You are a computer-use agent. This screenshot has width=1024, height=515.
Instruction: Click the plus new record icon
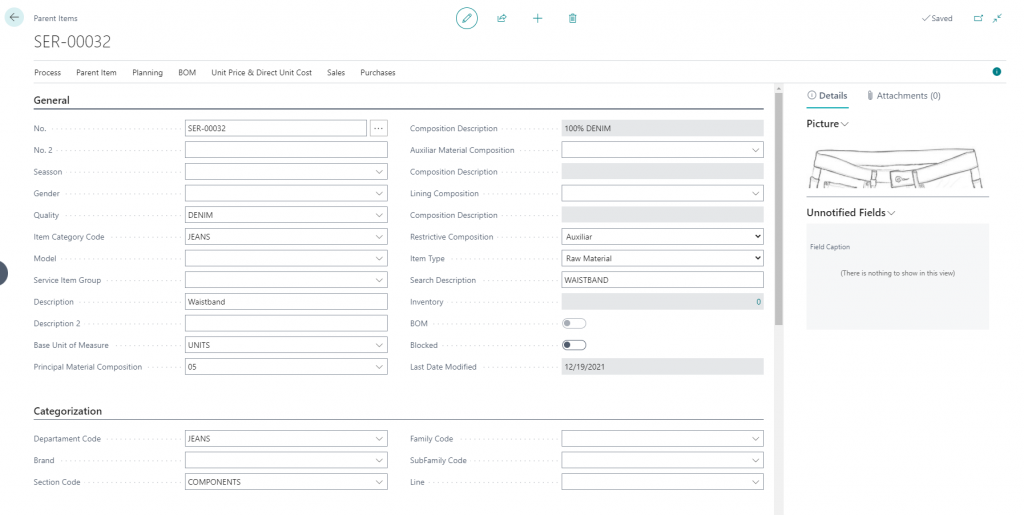pos(537,18)
